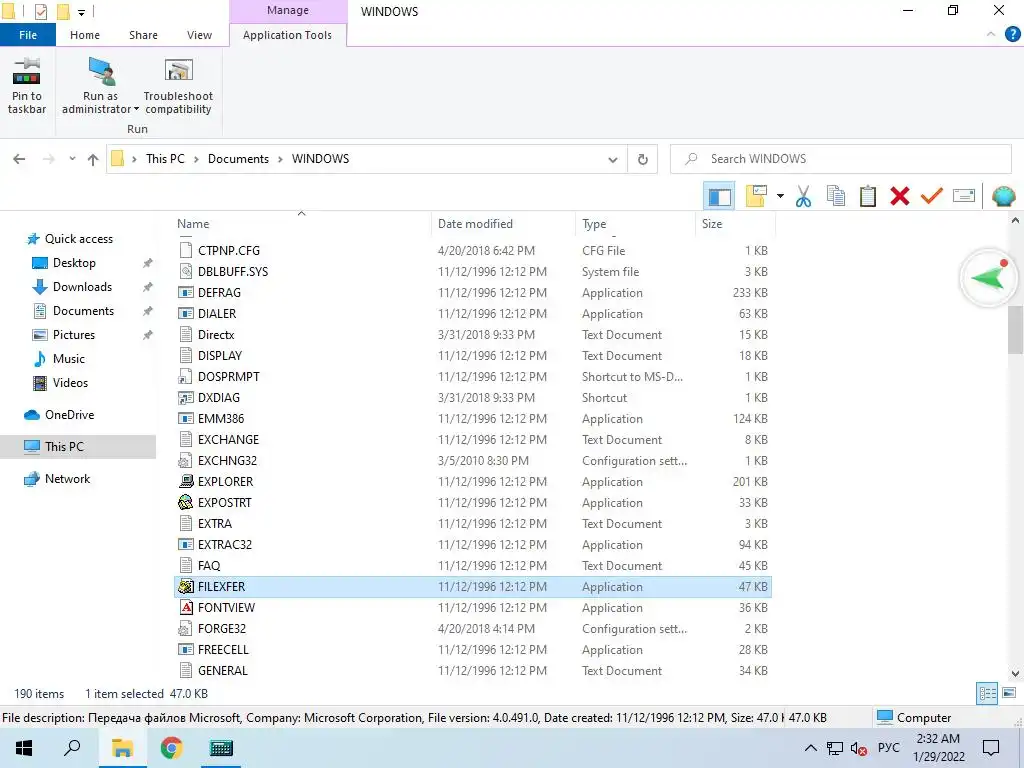Viewport: 1024px width, 768px height.
Task: Open Pictures in navigation pane
Action: click(x=74, y=335)
